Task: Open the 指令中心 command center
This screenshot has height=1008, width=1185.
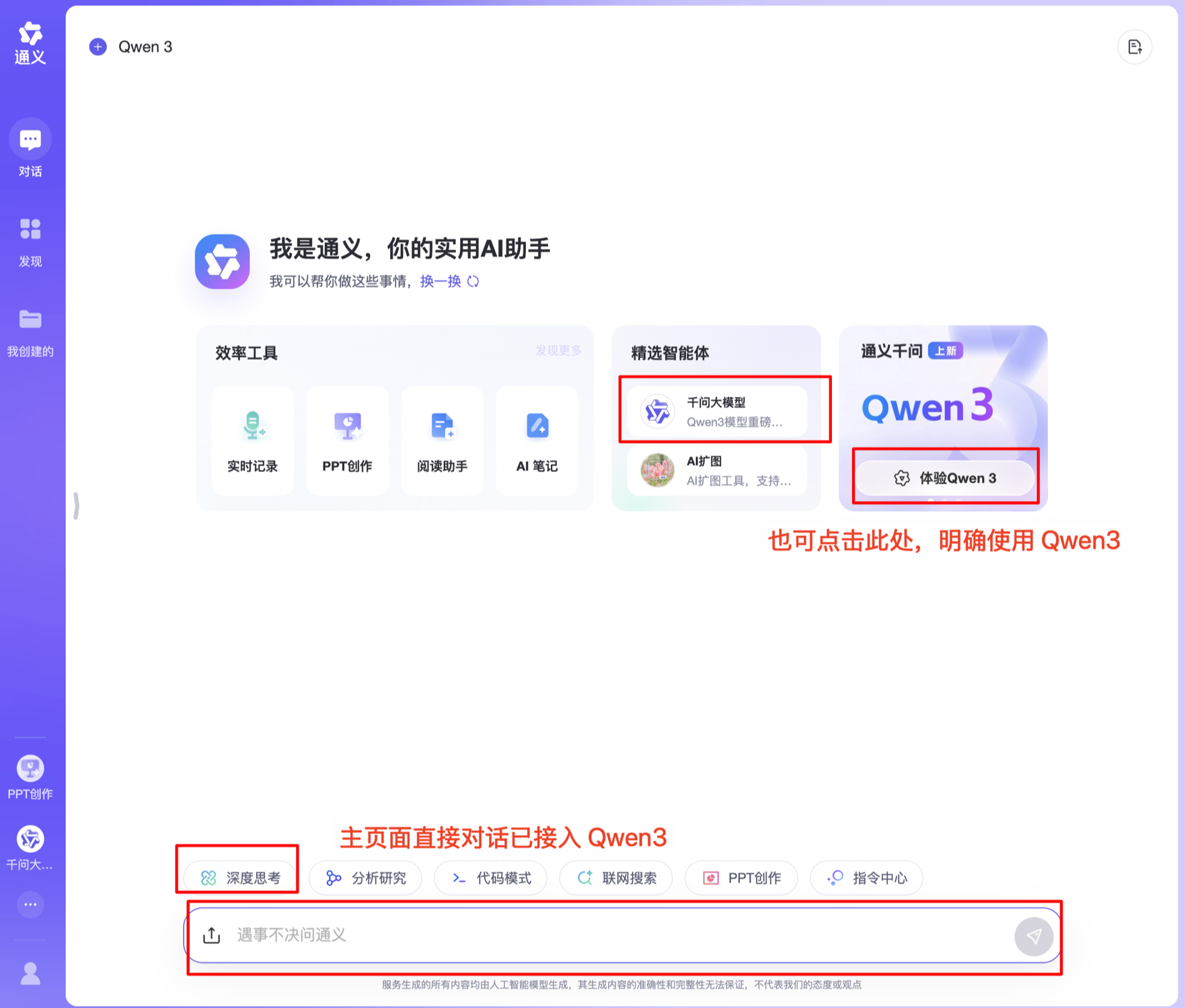Action: point(866,878)
